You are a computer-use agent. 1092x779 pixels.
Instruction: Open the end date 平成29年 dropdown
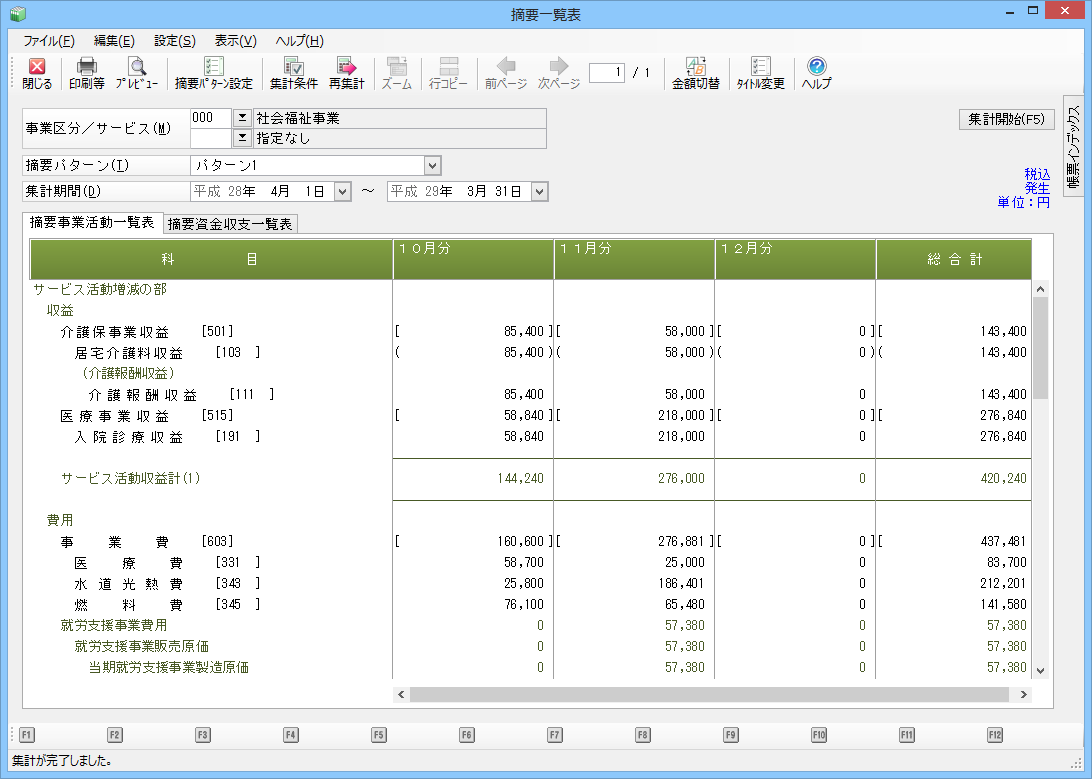coord(540,191)
